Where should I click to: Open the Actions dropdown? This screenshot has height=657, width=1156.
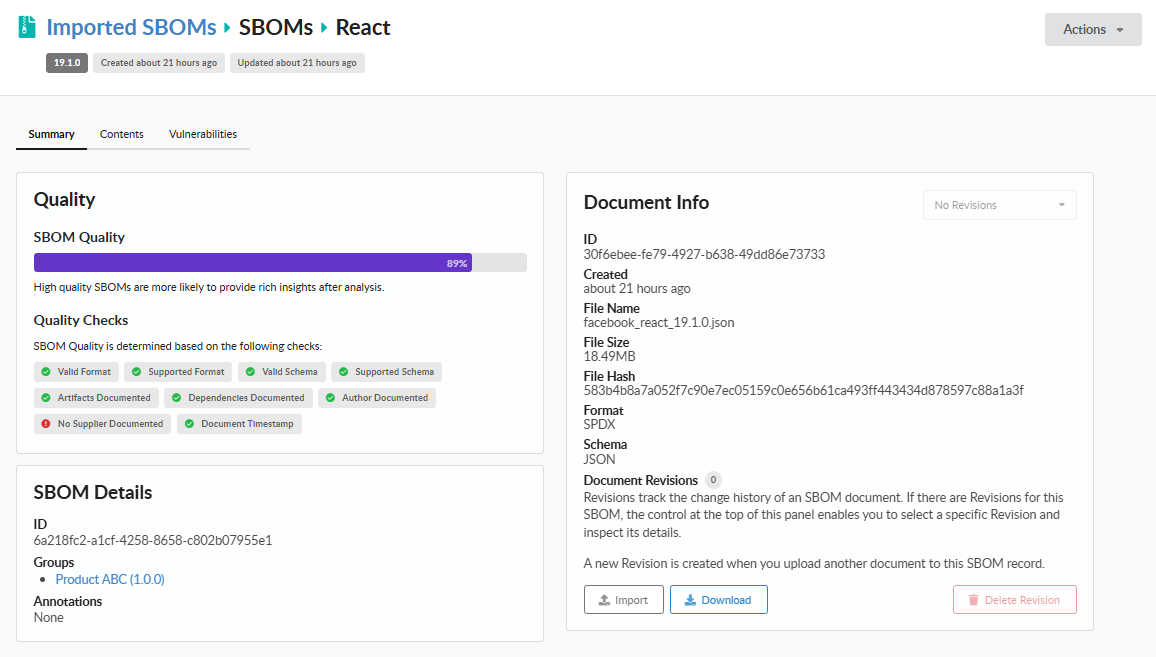click(1093, 29)
